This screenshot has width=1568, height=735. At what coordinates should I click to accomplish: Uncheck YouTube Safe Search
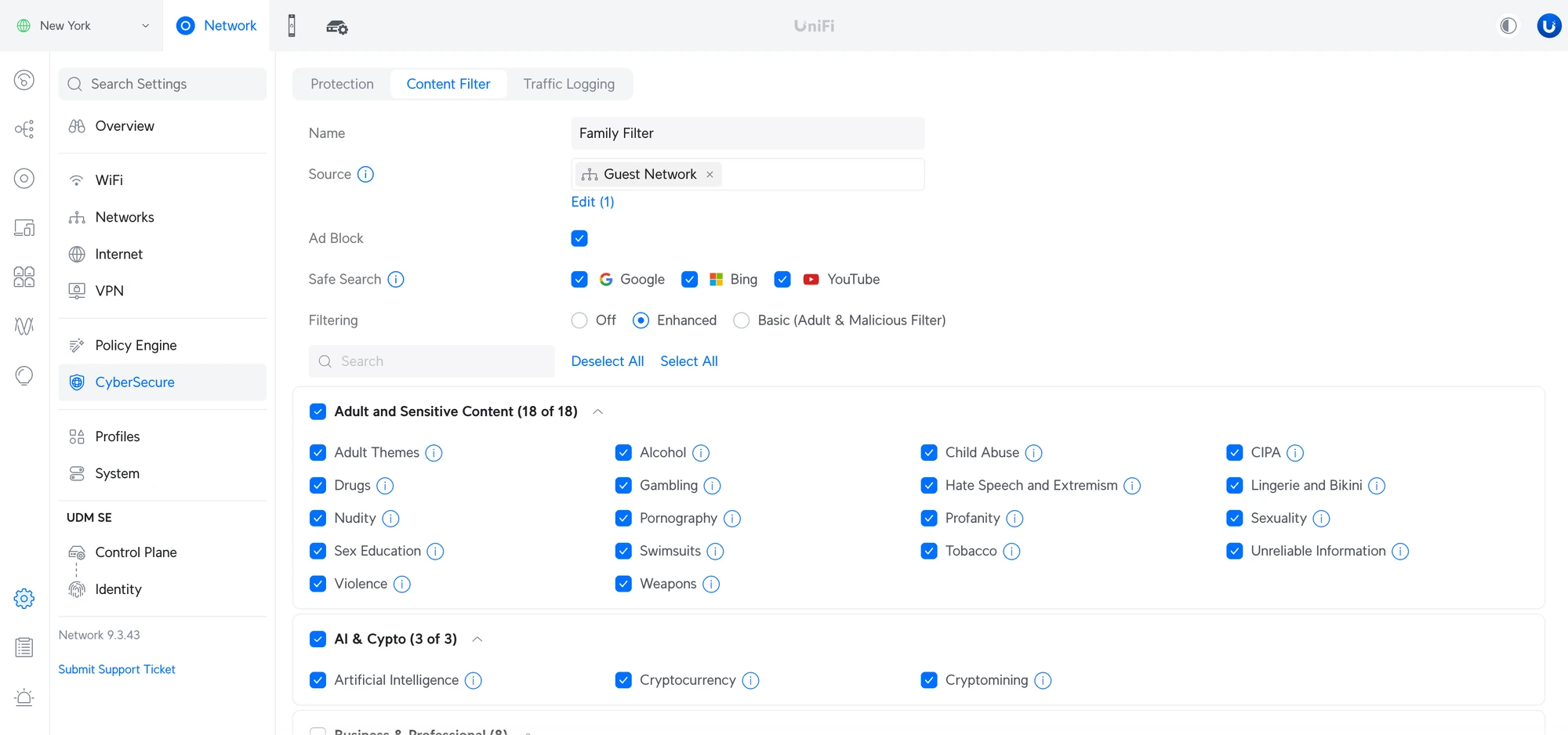coord(782,279)
